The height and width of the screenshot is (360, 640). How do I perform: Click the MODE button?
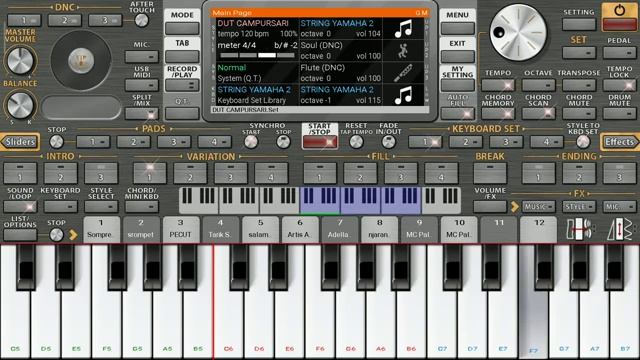click(x=182, y=28)
